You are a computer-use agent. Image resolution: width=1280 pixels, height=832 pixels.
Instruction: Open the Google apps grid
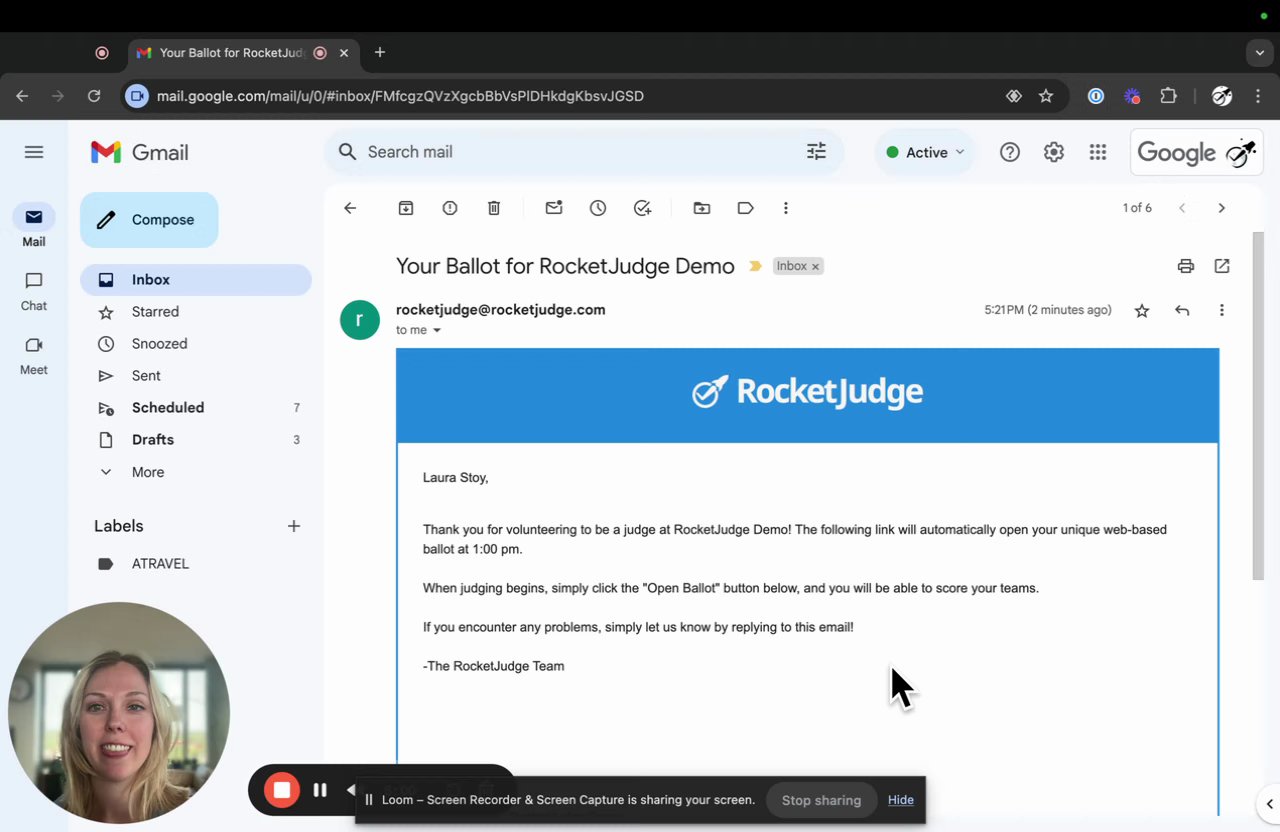tap(1098, 152)
